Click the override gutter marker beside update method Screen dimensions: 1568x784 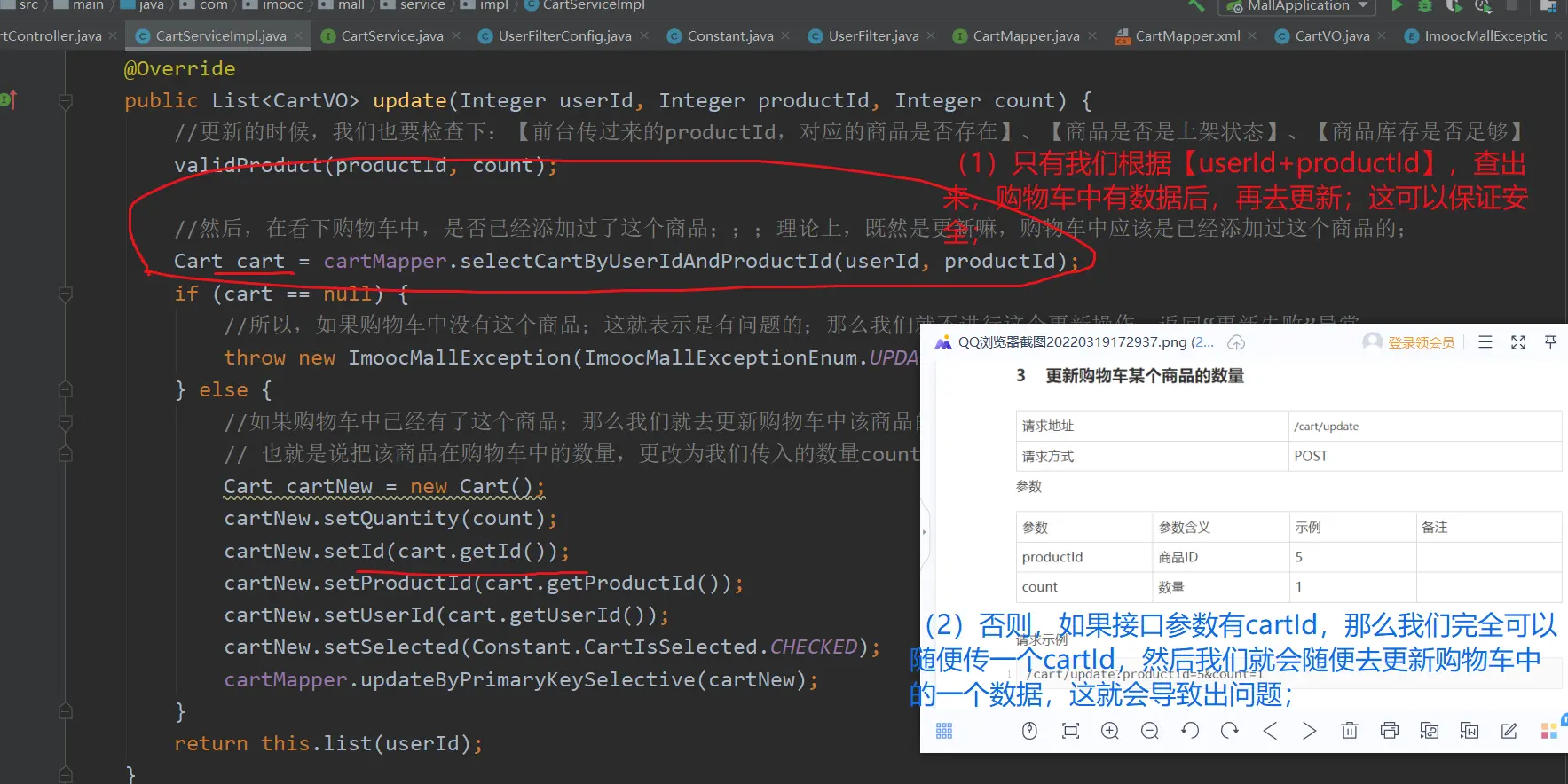click(x=9, y=100)
